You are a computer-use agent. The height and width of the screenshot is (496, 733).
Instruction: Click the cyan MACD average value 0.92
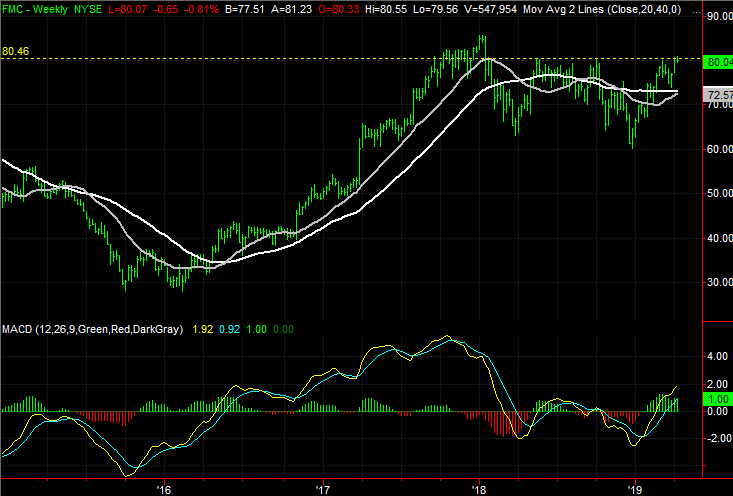pyautogui.click(x=229, y=330)
